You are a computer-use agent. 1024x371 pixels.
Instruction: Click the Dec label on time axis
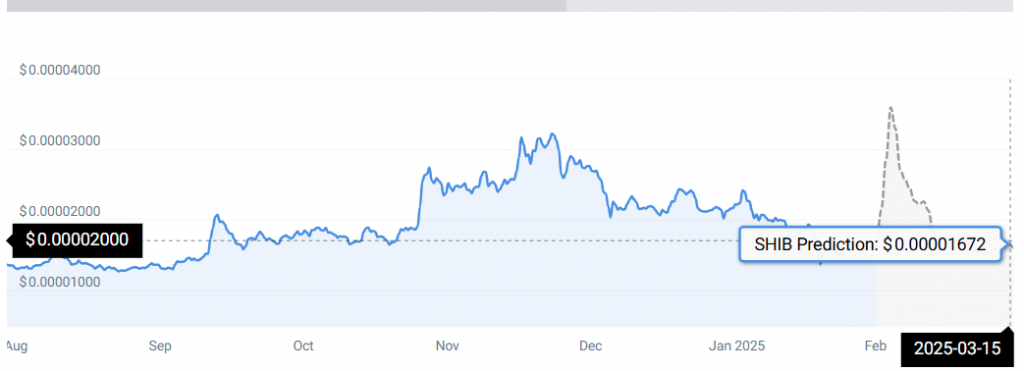pos(590,346)
